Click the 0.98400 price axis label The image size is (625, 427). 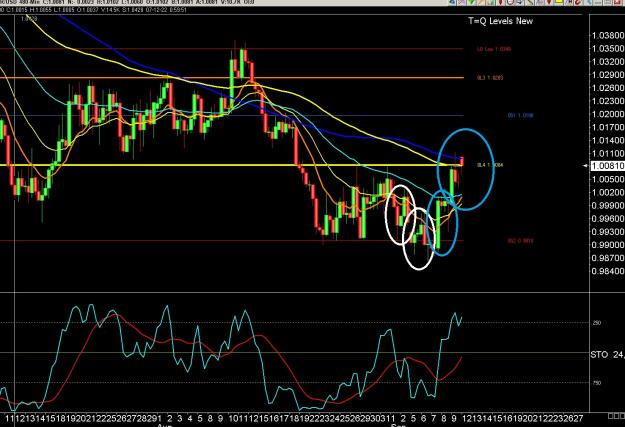(608, 271)
